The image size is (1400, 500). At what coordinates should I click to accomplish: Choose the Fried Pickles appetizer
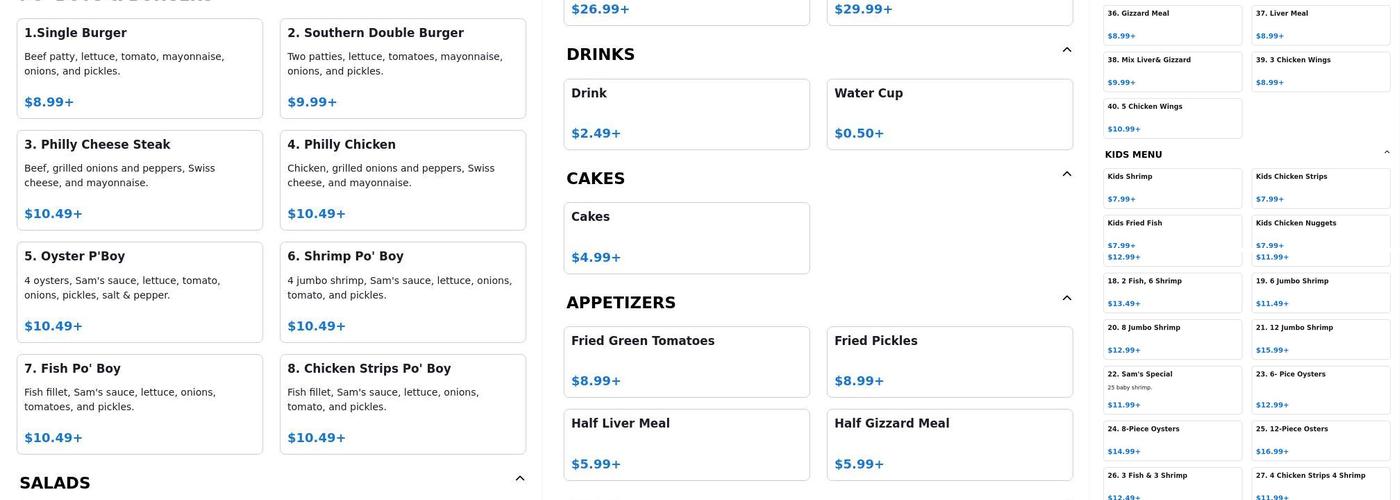949,361
